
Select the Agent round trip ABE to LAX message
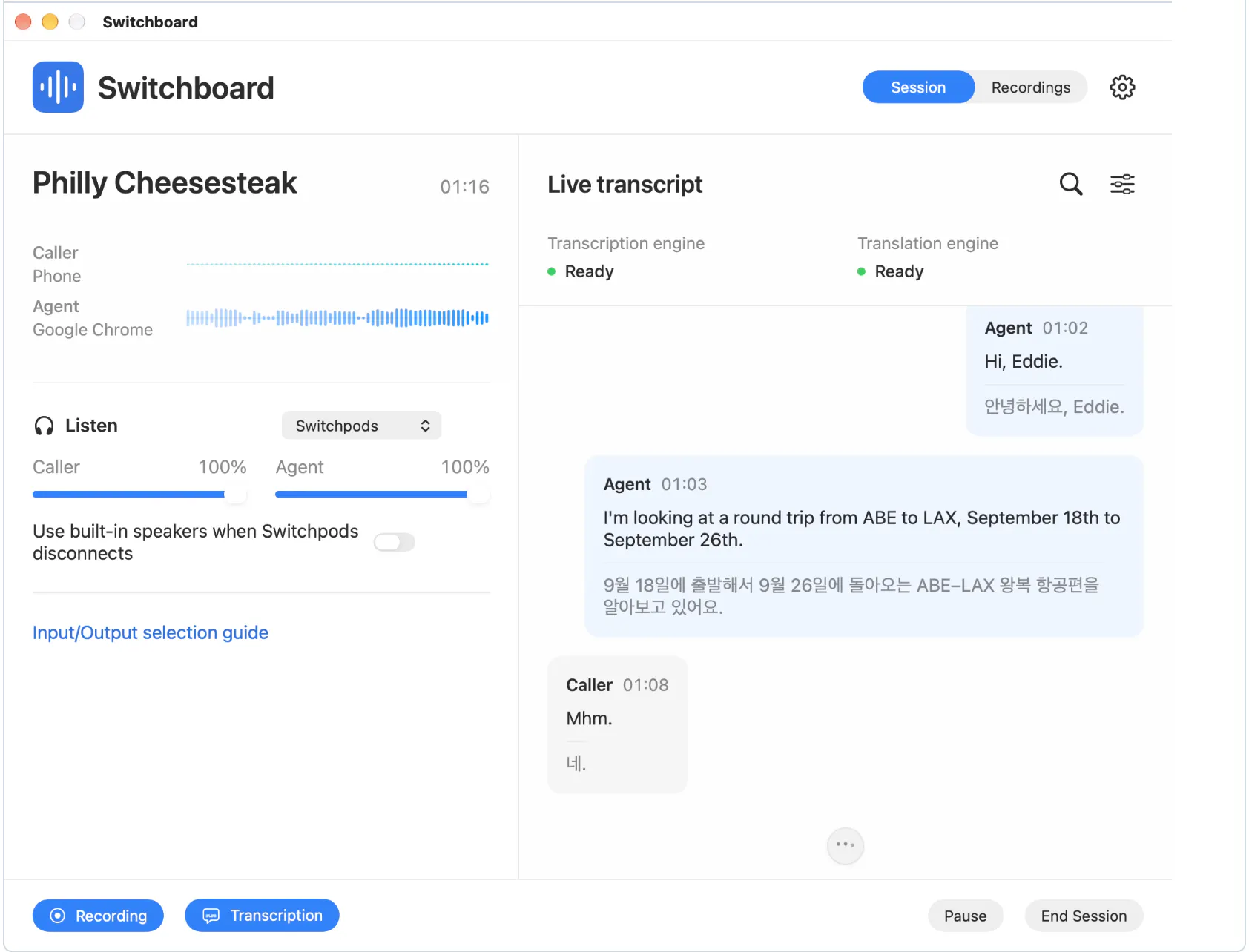click(x=864, y=546)
